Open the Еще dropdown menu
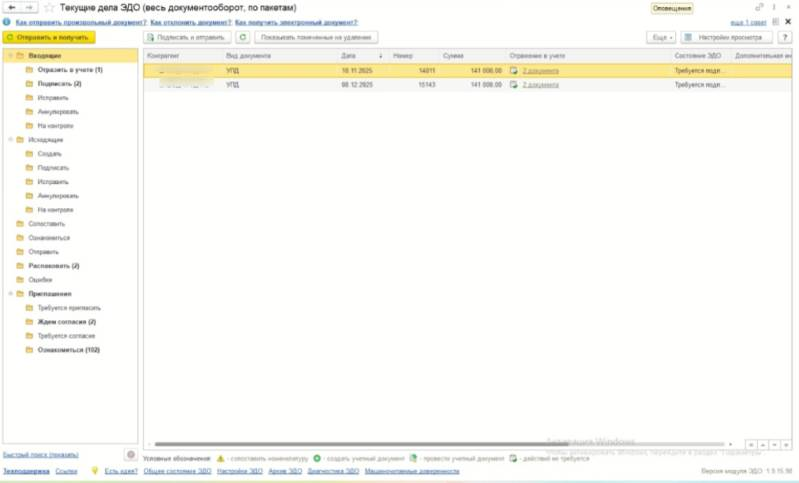The image size is (799, 483). 661,37
